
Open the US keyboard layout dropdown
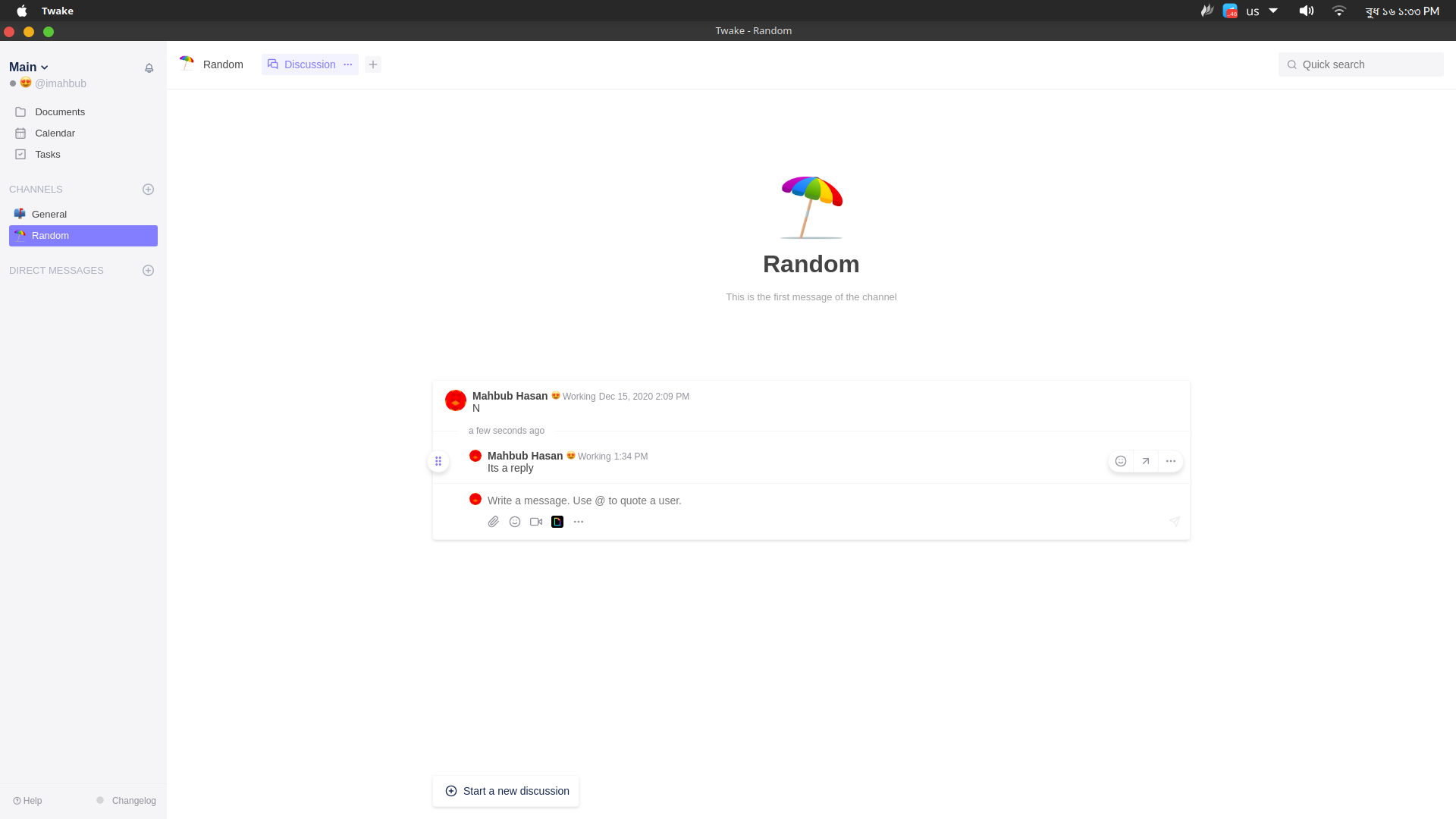[1262, 11]
